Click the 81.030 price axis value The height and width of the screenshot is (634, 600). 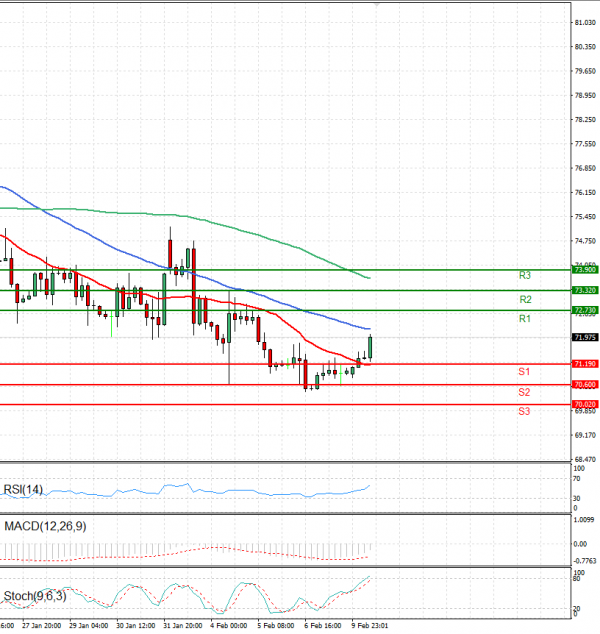(585, 23)
